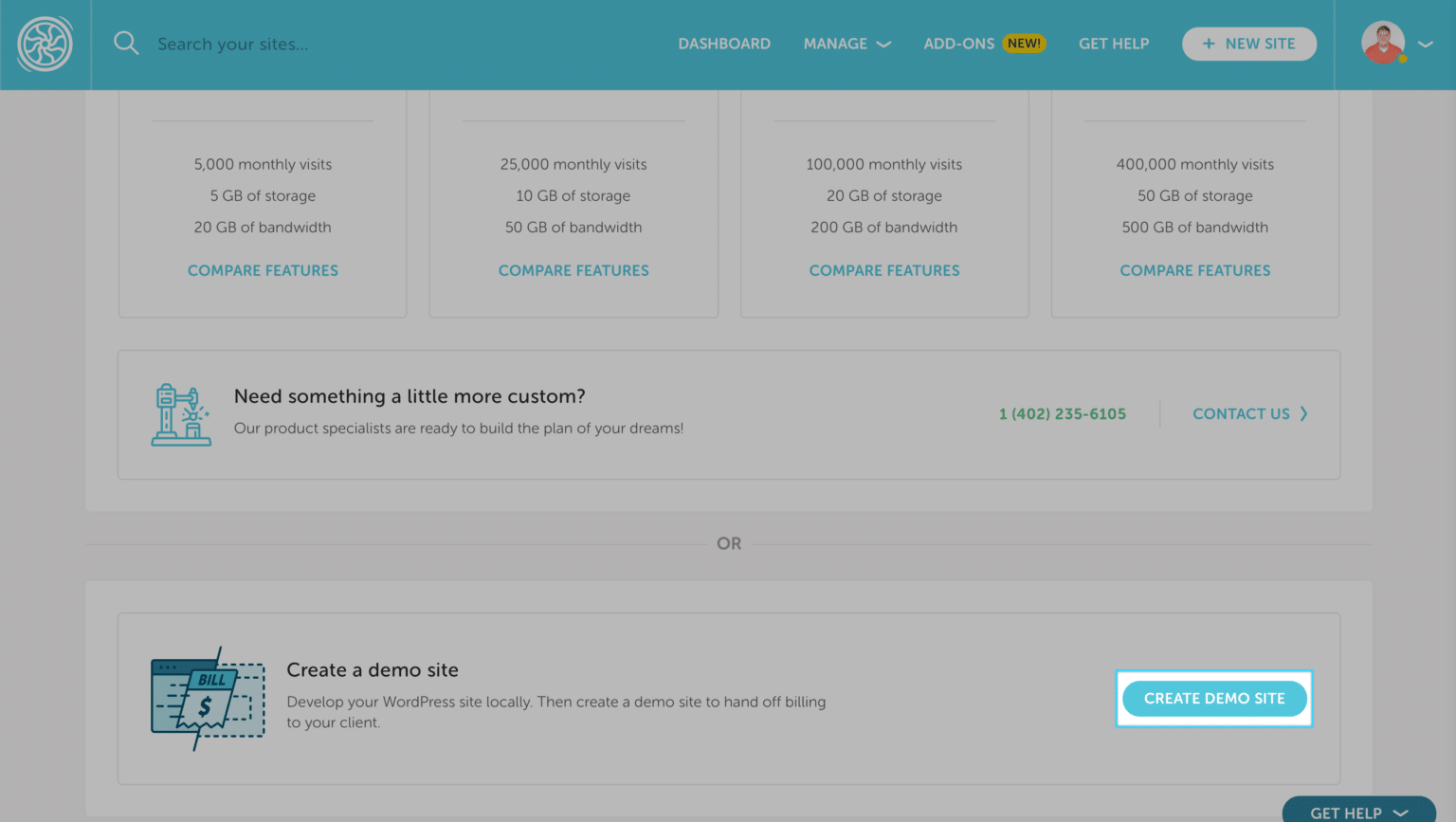This screenshot has width=1456, height=822.
Task: Click the arrow icon next to CONTACT US
Action: [x=1304, y=413]
